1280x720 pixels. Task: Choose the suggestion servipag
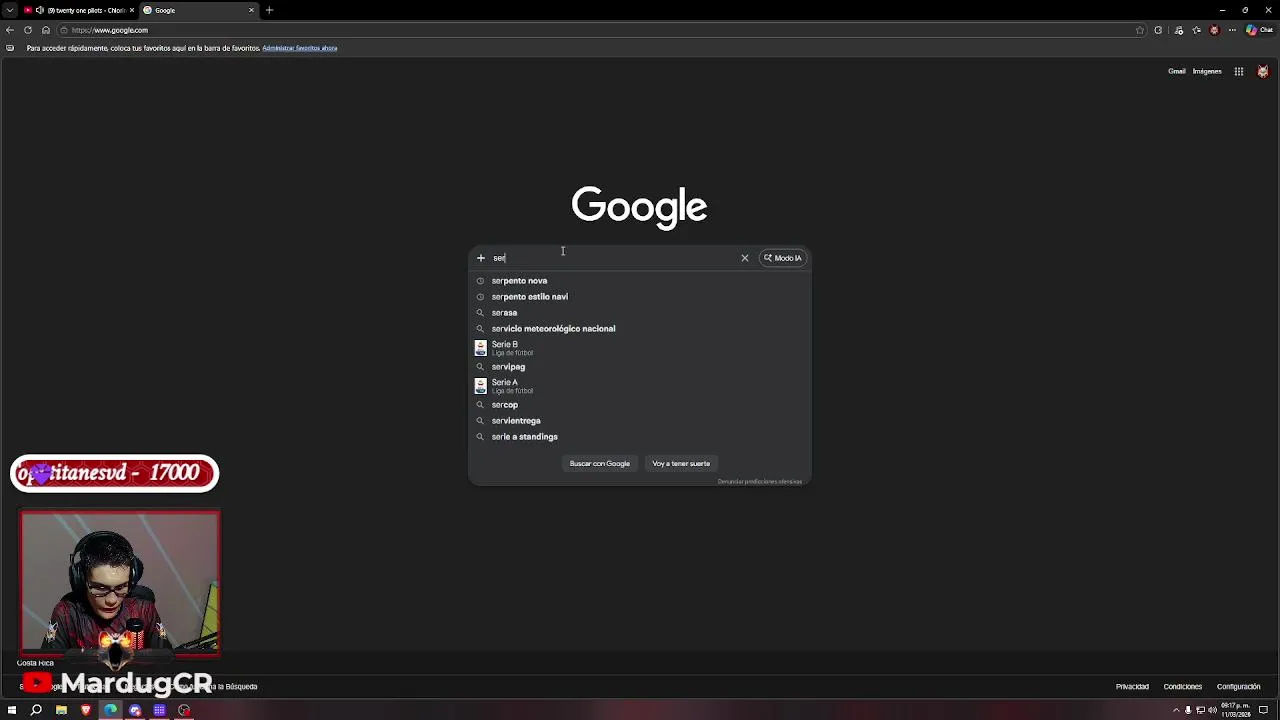click(x=639, y=367)
